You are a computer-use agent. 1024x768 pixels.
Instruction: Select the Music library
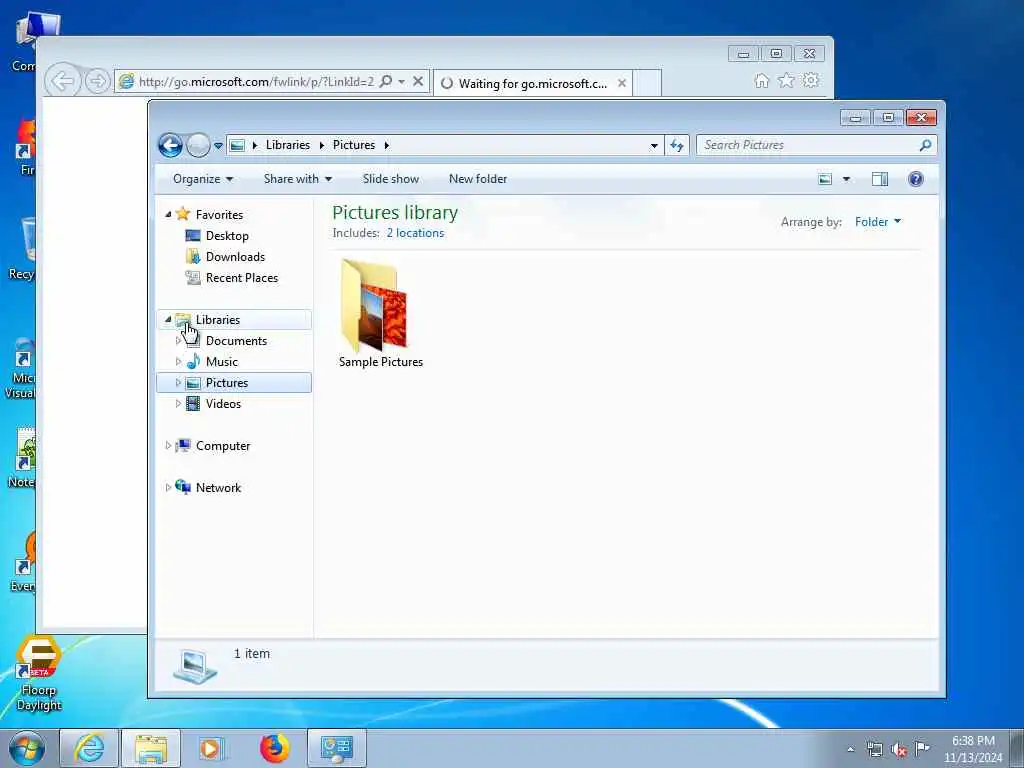click(x=221, y=361)
